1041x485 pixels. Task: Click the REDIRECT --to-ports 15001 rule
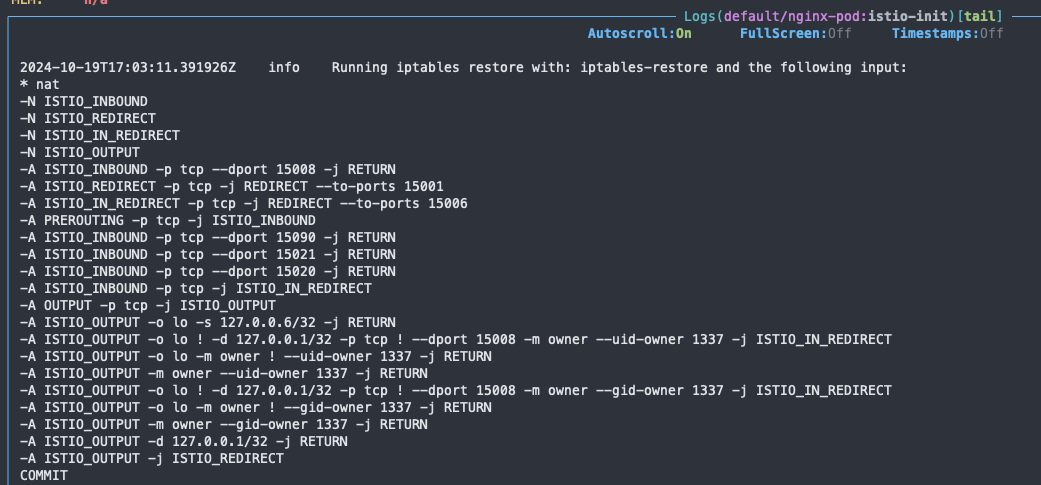232,186
